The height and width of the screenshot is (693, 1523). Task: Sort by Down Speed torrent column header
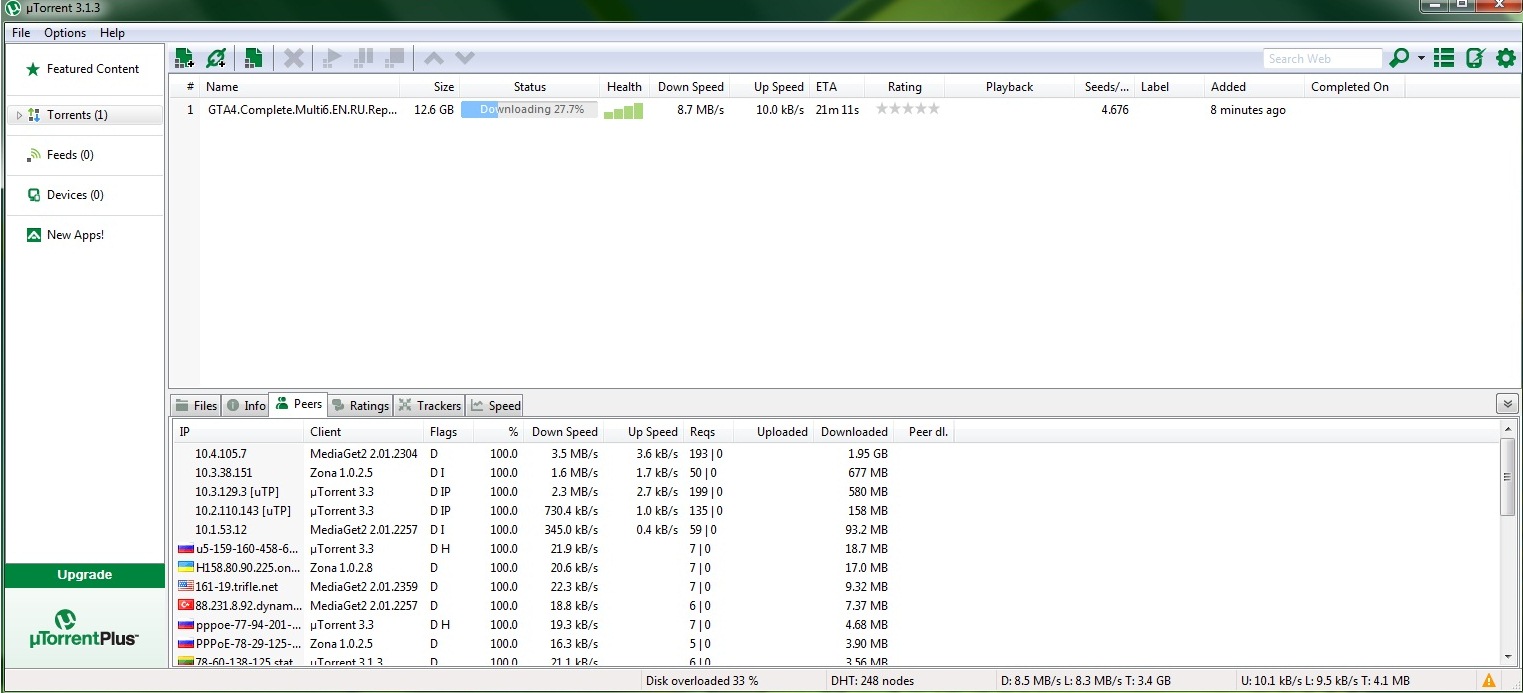(x=690, y=87)
